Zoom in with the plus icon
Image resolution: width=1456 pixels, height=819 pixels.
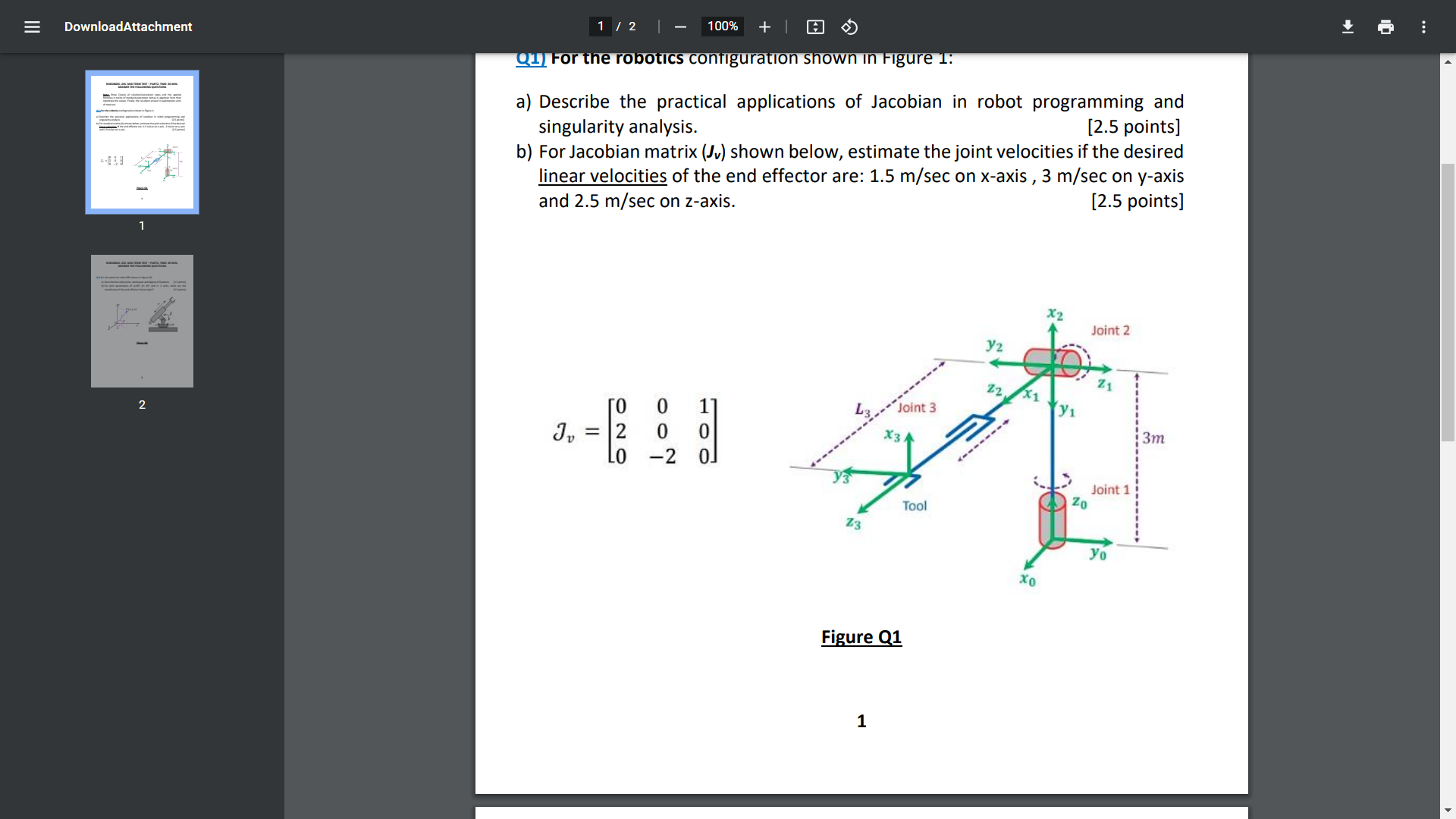764,27
